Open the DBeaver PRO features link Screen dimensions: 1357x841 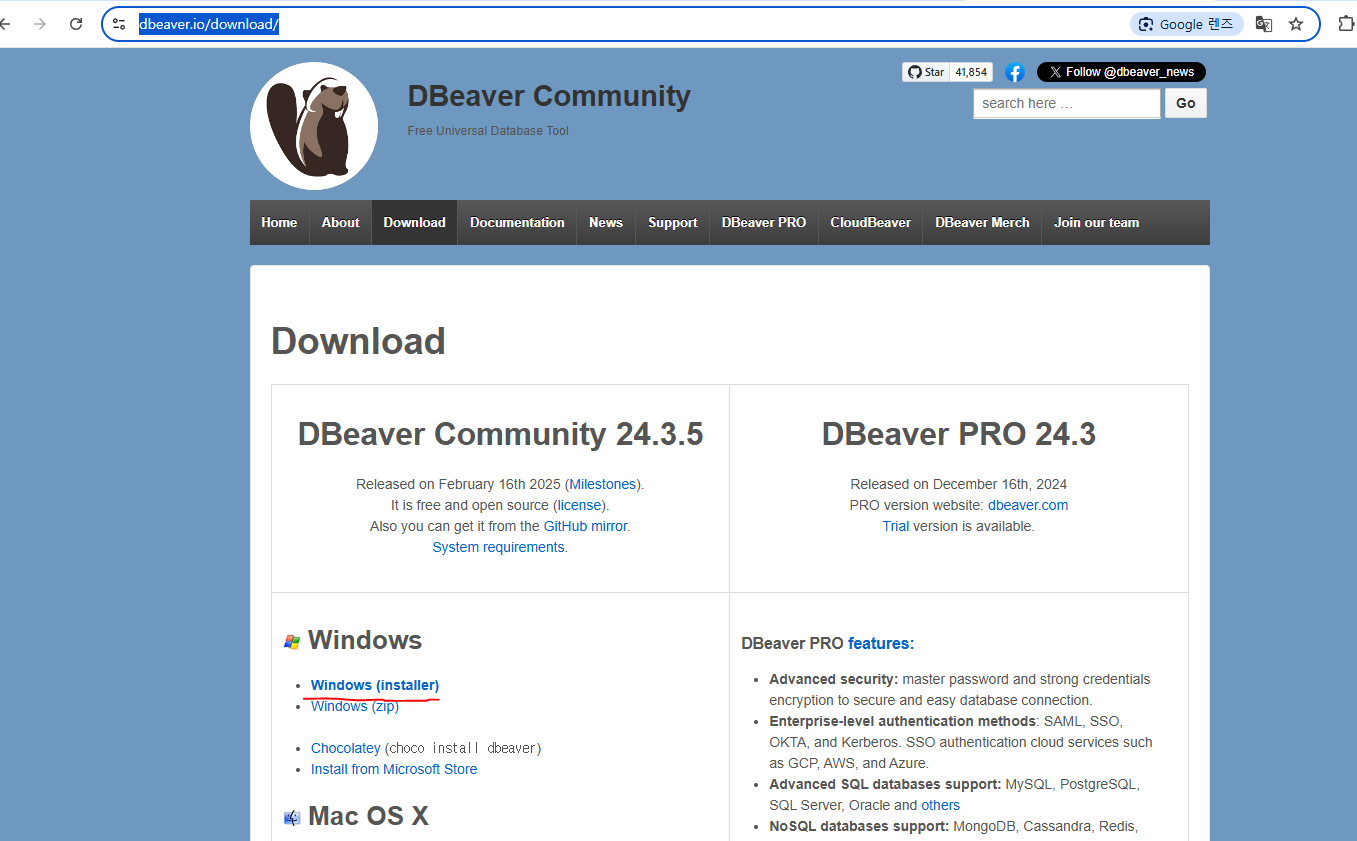[881, 644]
